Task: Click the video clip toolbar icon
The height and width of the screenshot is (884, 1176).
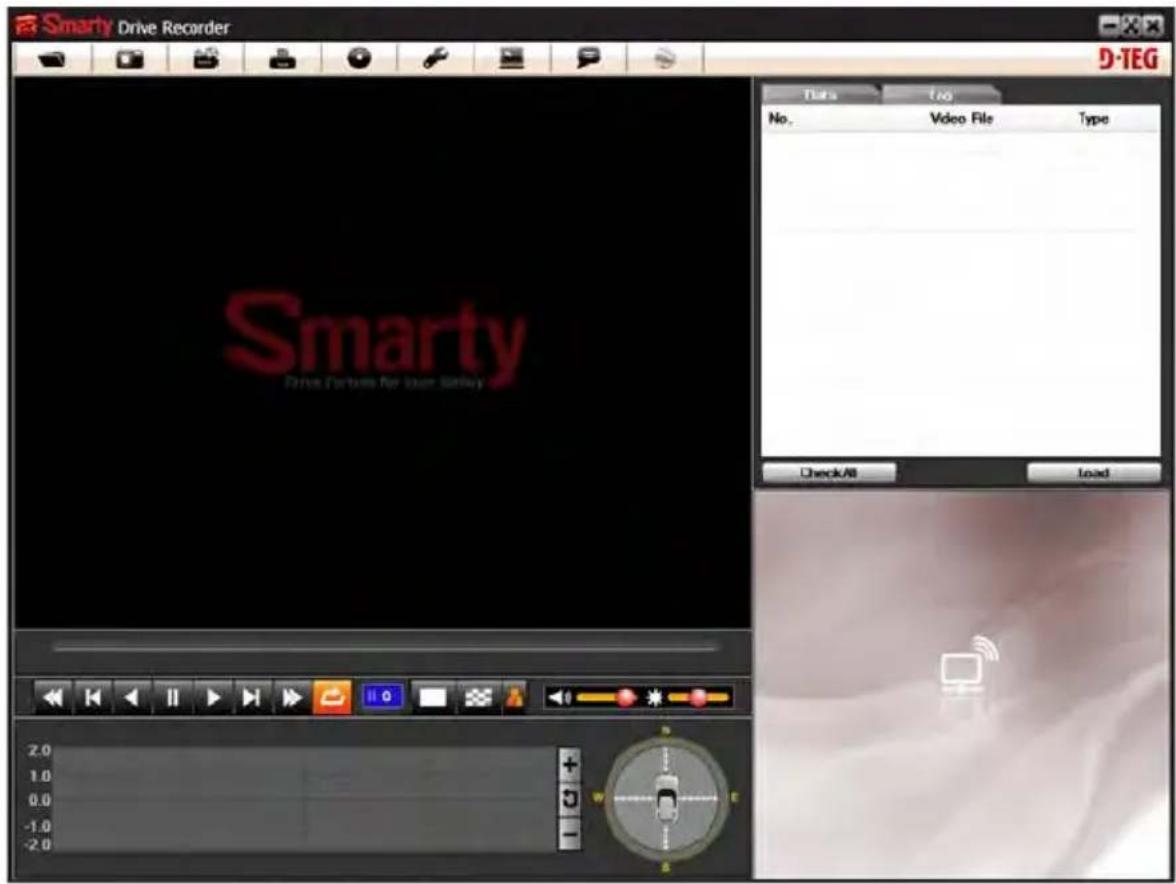Action: (207, 59)
